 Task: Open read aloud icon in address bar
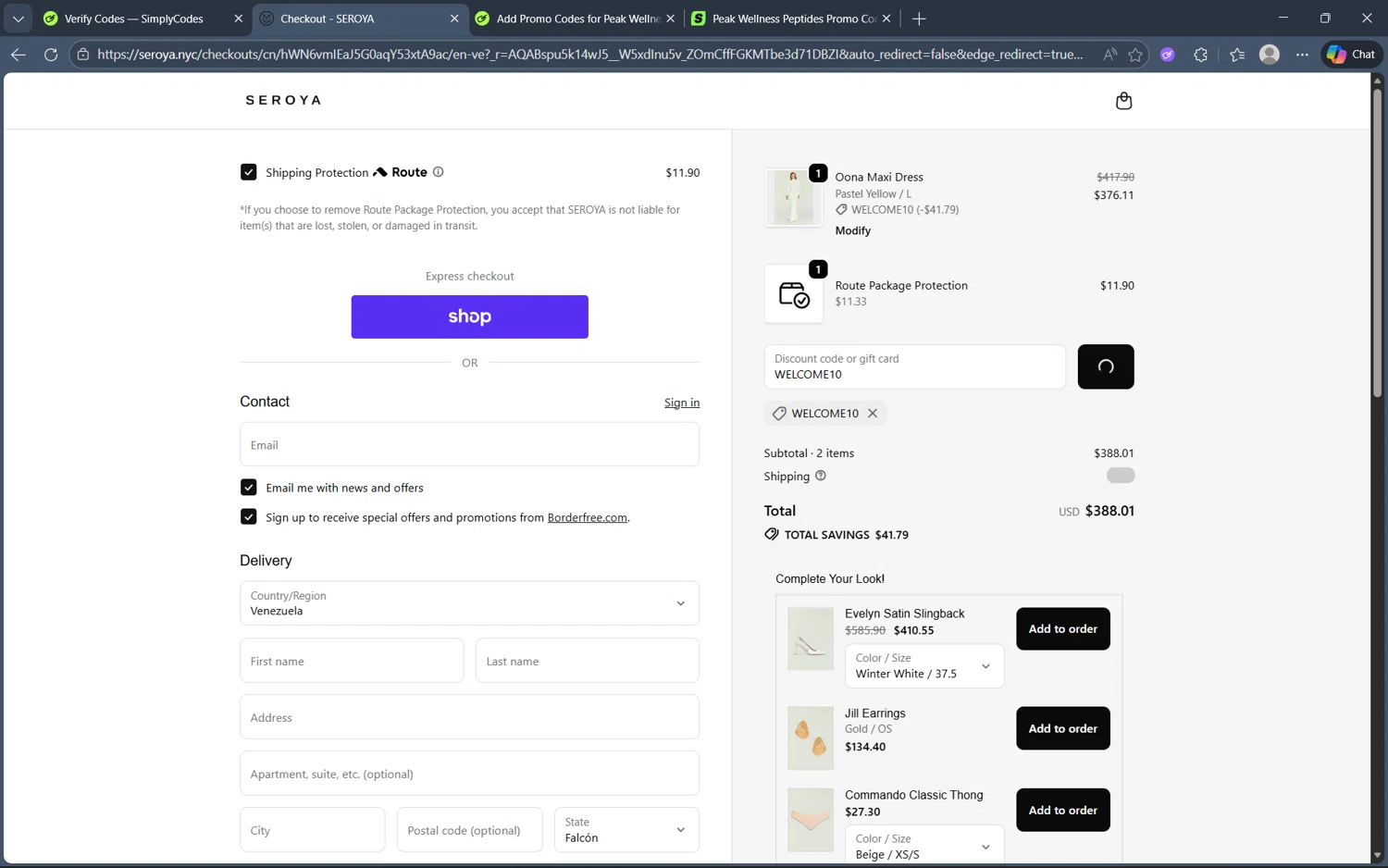pyautogui.click(x=1109, y=55)
